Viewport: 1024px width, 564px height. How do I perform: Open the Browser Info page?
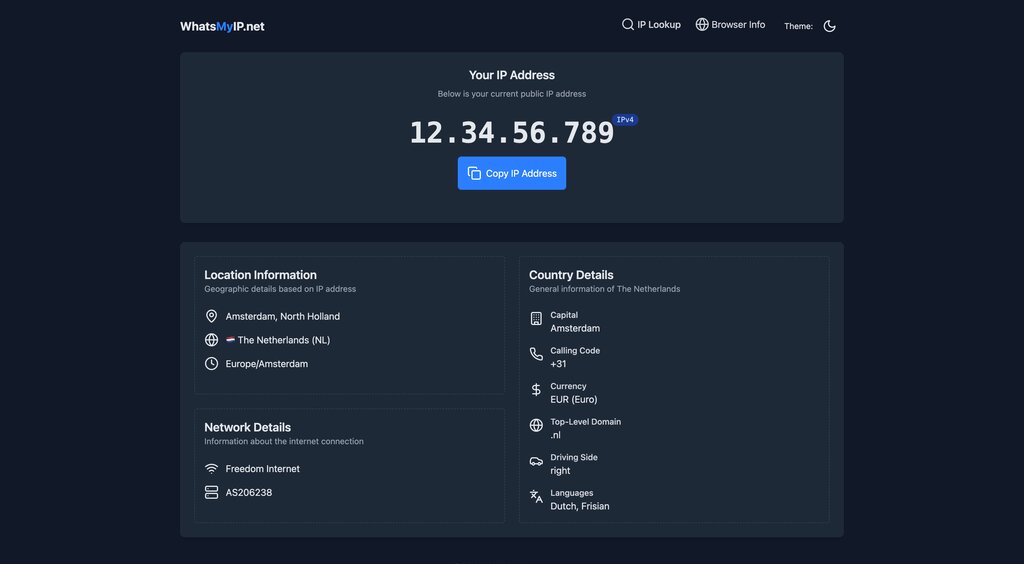point(730,25)
